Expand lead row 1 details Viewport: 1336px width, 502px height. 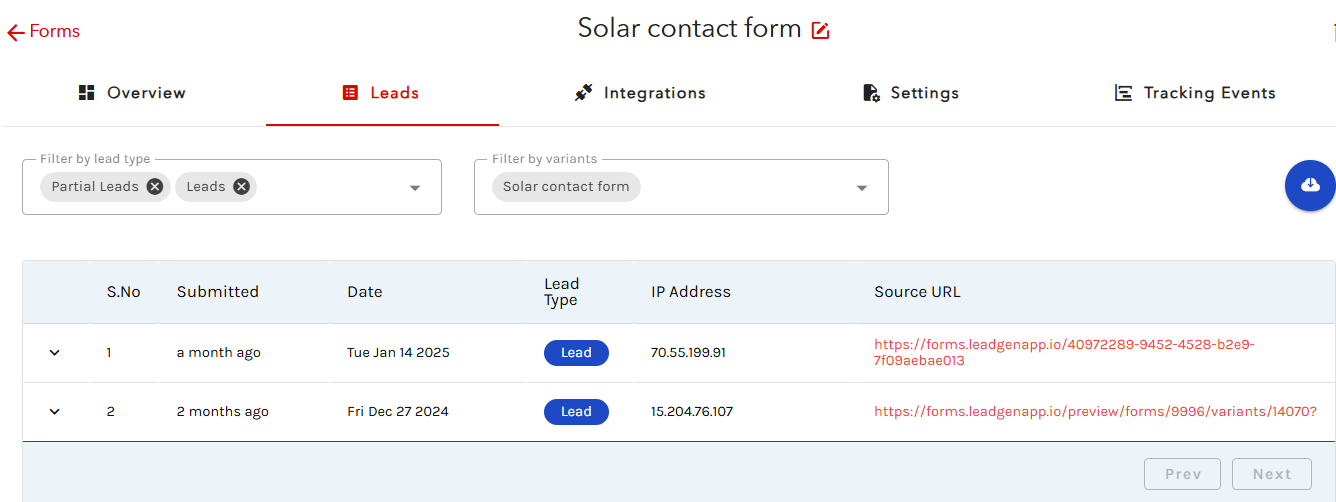point(55,352)
